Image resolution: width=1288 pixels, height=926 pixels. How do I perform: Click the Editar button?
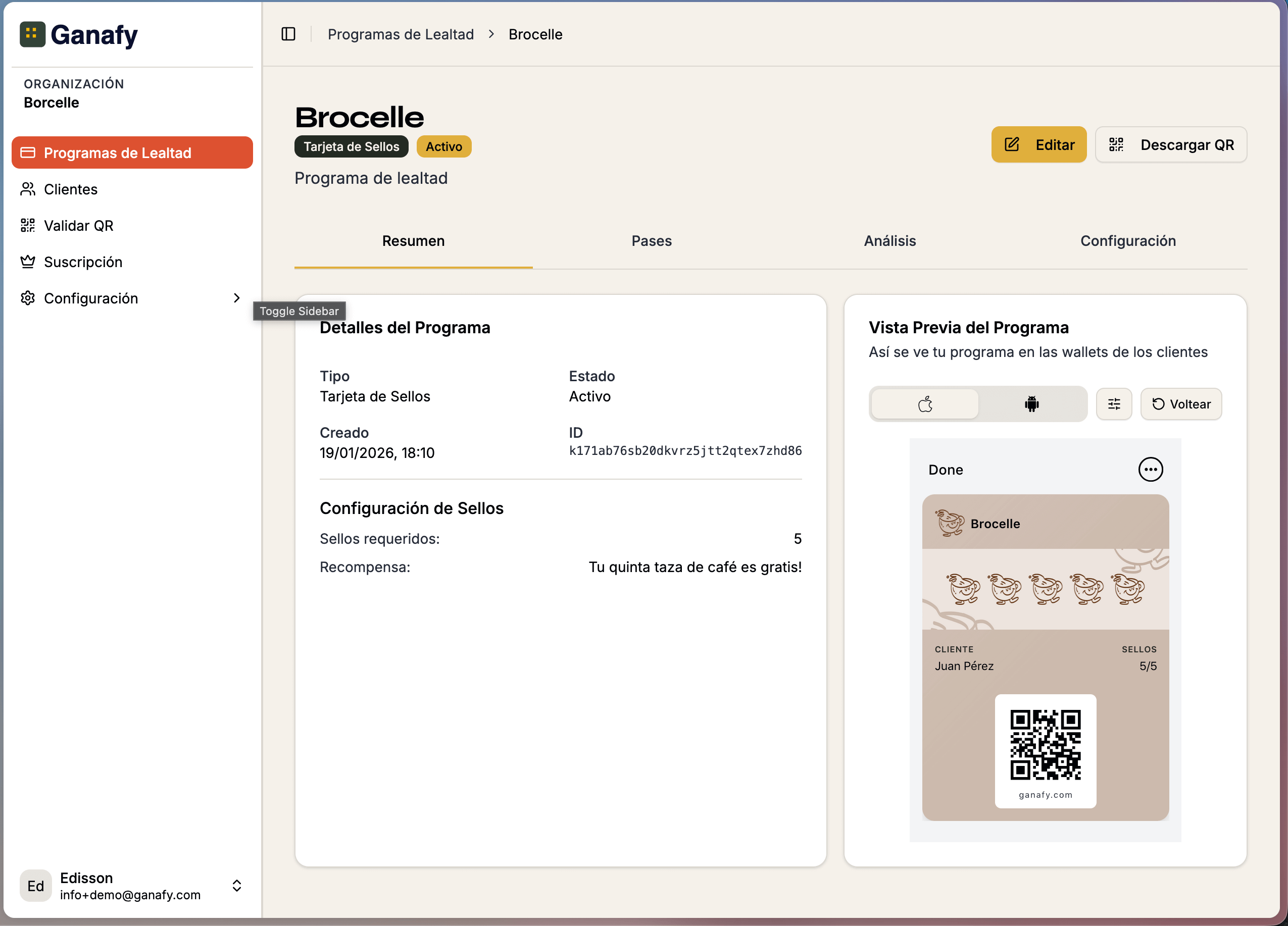click(1038, 145)
